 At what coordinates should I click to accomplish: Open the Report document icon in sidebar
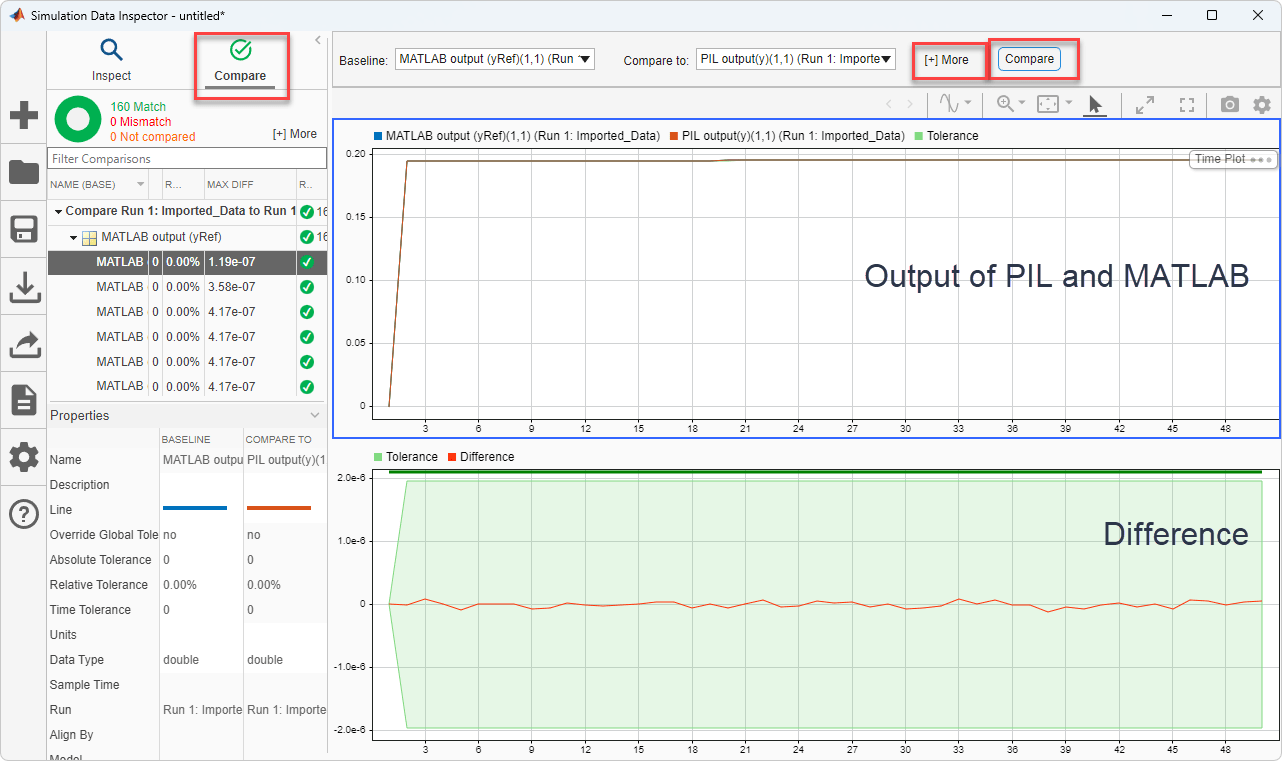[23, 400]
